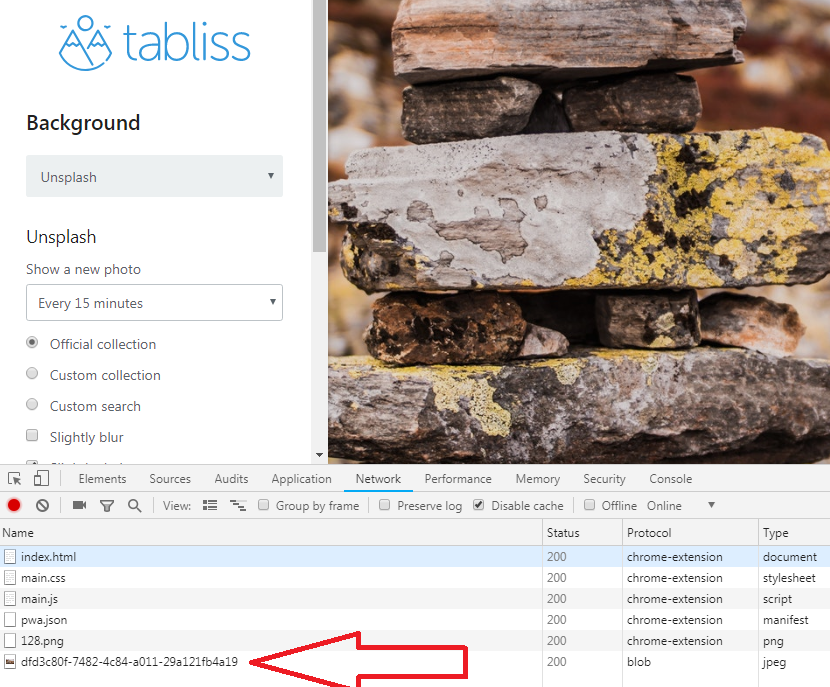Image resolution: width=830 pixels, height=687 pixels.
Task: Open the Elements tab
Action: pos(102,478)
